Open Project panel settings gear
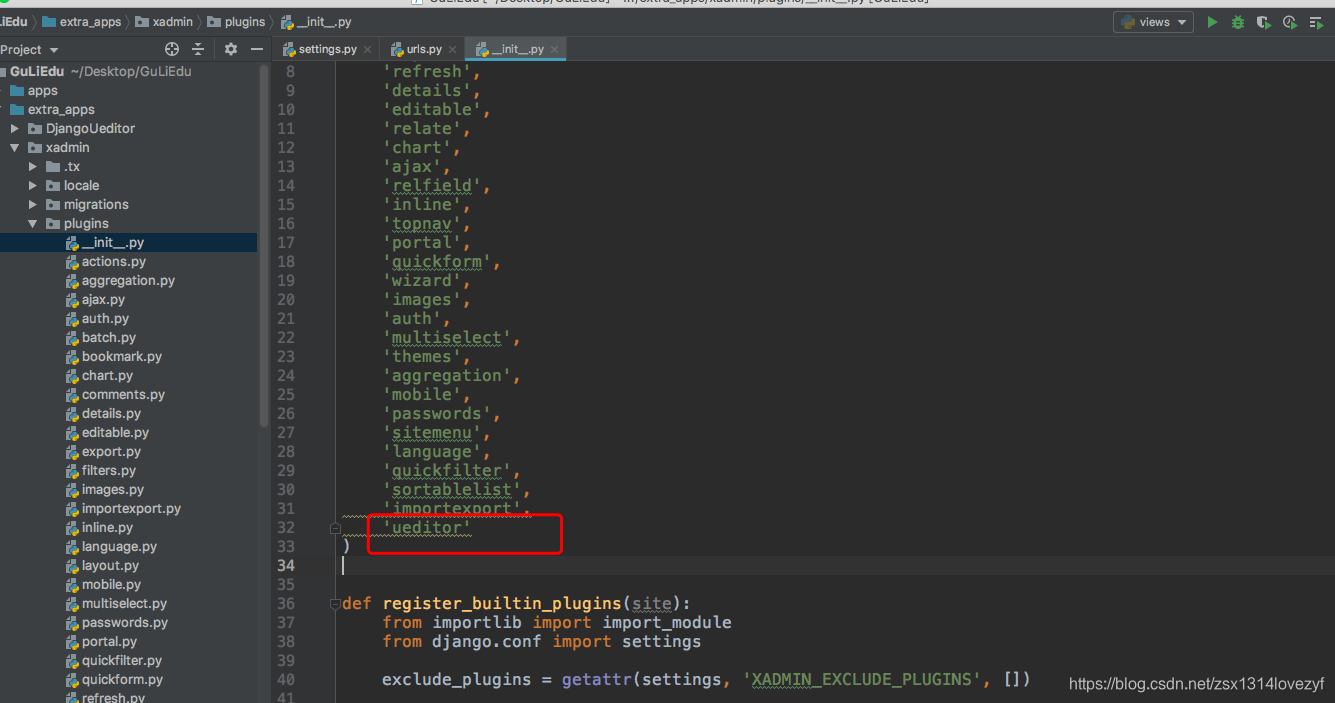The width and height of the screenshot is (1335, 703). pos(231,49)
